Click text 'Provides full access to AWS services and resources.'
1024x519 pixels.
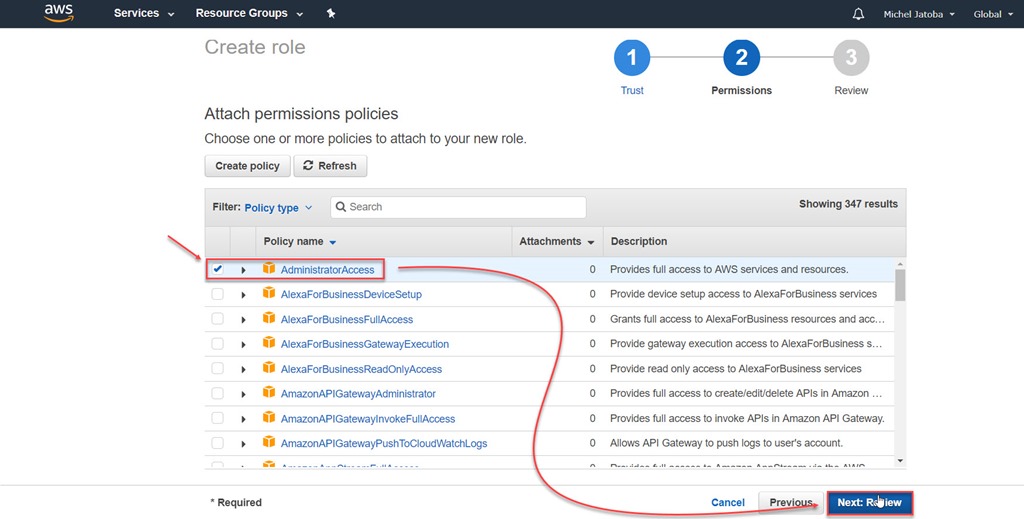(729, 269)
